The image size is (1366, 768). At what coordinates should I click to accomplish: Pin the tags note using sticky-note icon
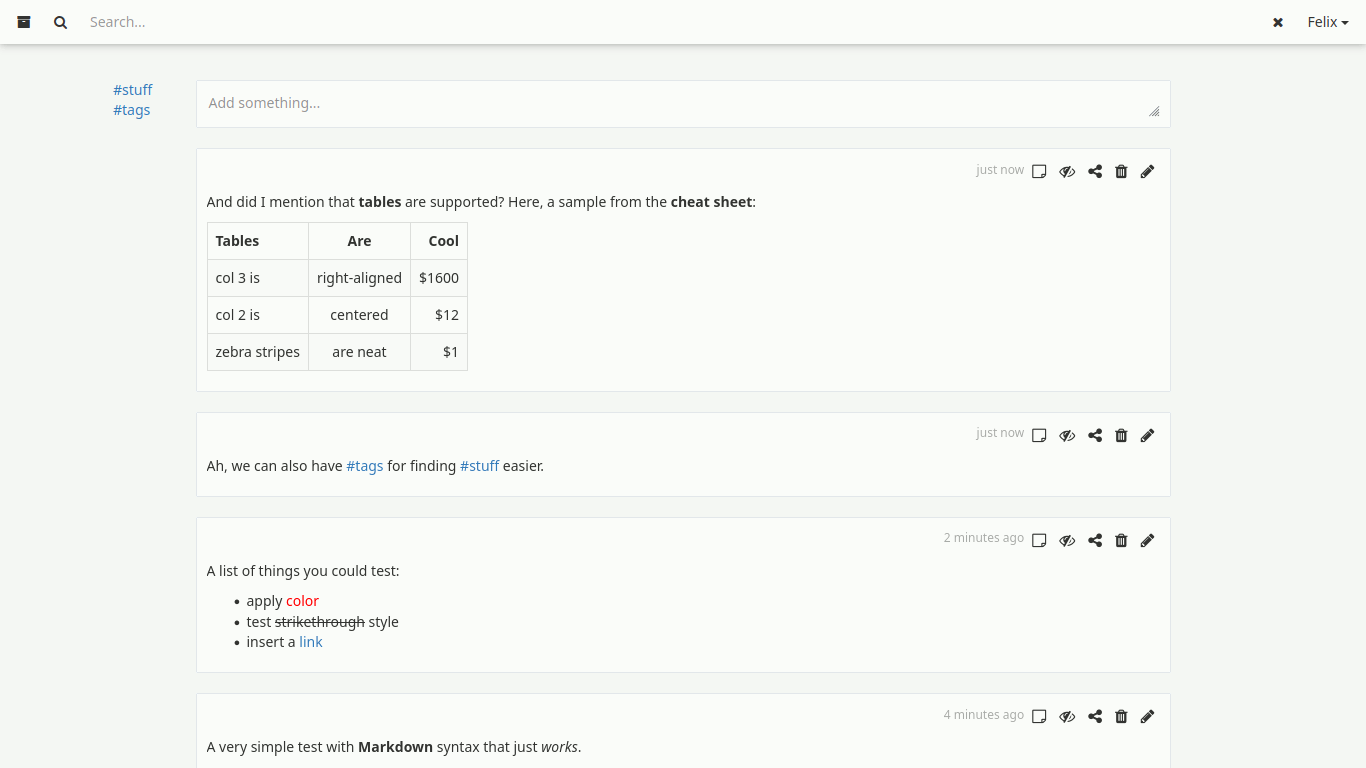[1039, 435]
